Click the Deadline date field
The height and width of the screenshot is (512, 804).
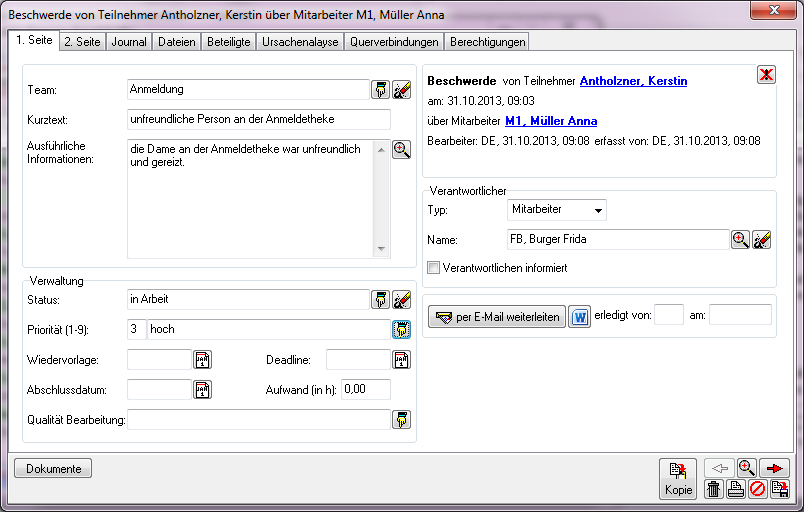[x=358, y=360]
